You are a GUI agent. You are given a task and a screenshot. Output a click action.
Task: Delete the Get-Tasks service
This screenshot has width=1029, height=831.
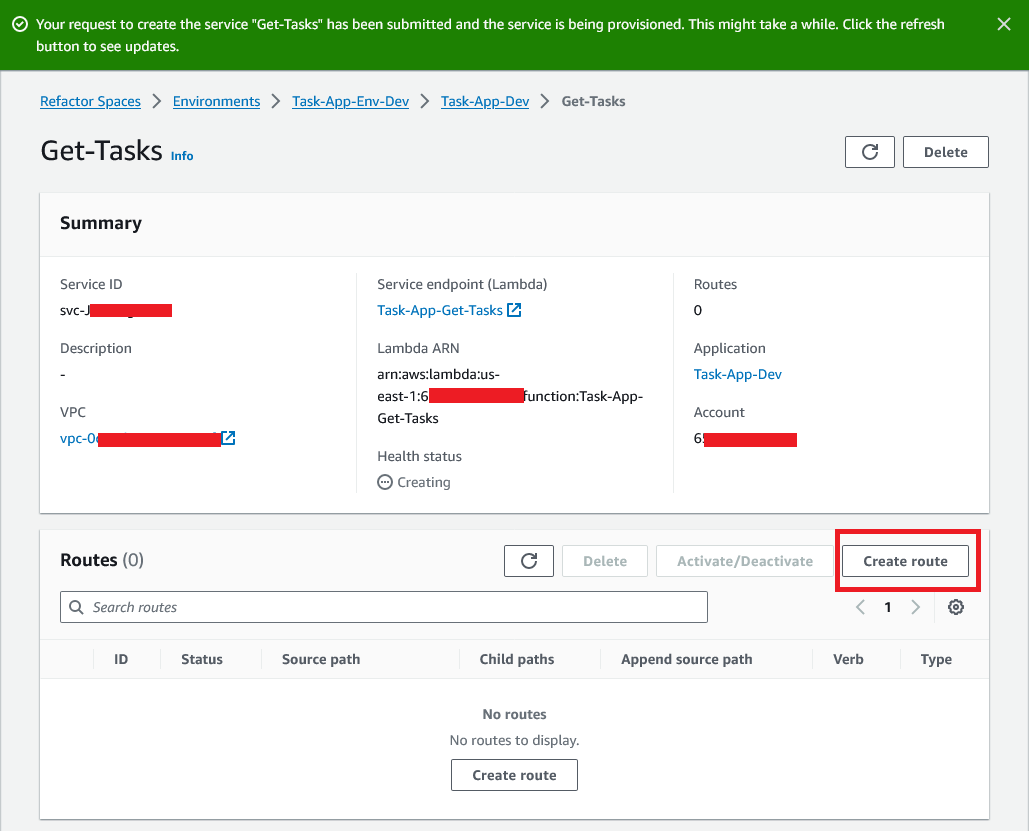(946, 152)
